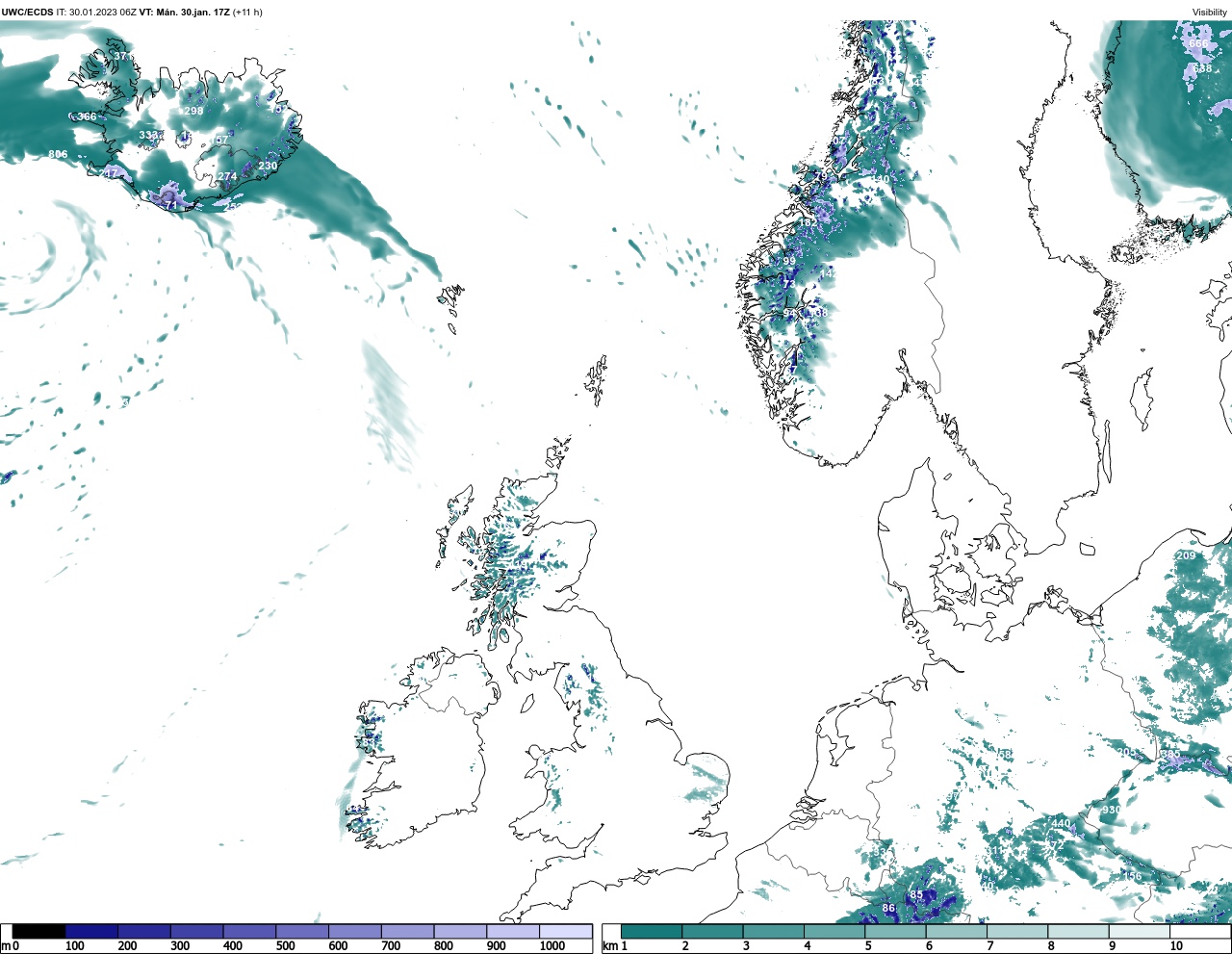Click the '1000' tick label in meters legend

(552, 947)
